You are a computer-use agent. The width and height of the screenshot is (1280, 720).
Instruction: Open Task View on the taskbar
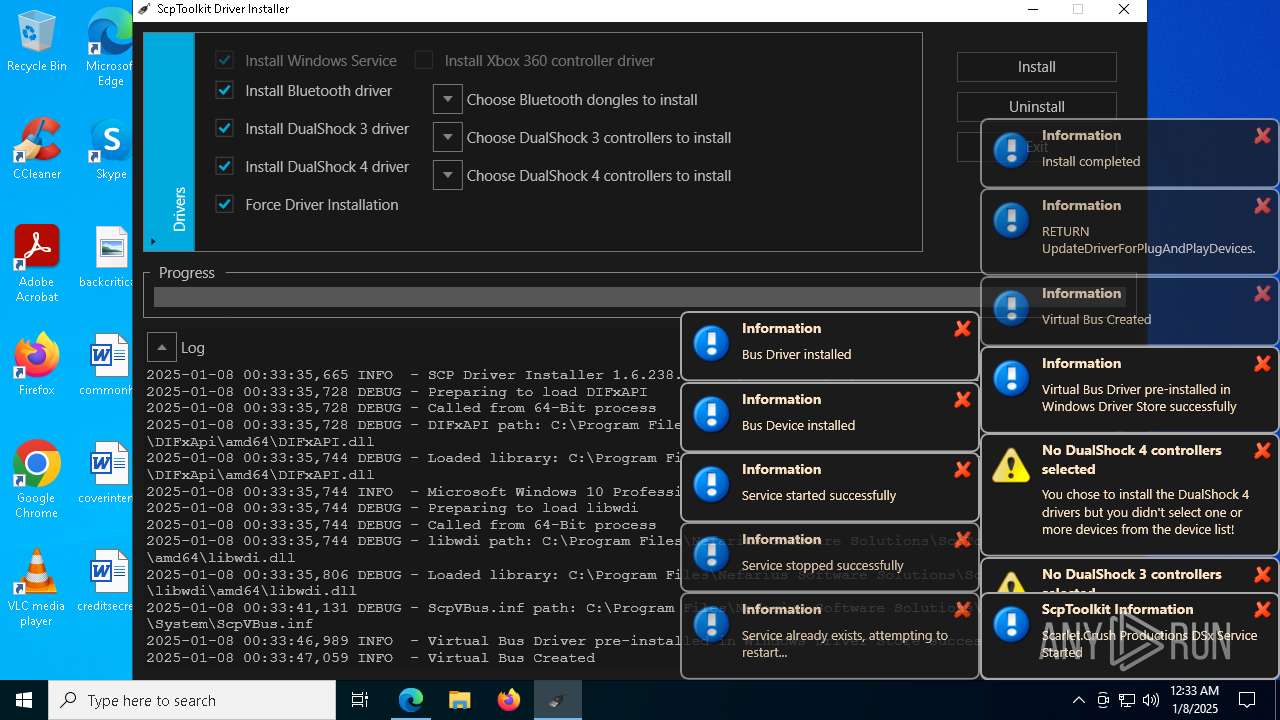360,700
